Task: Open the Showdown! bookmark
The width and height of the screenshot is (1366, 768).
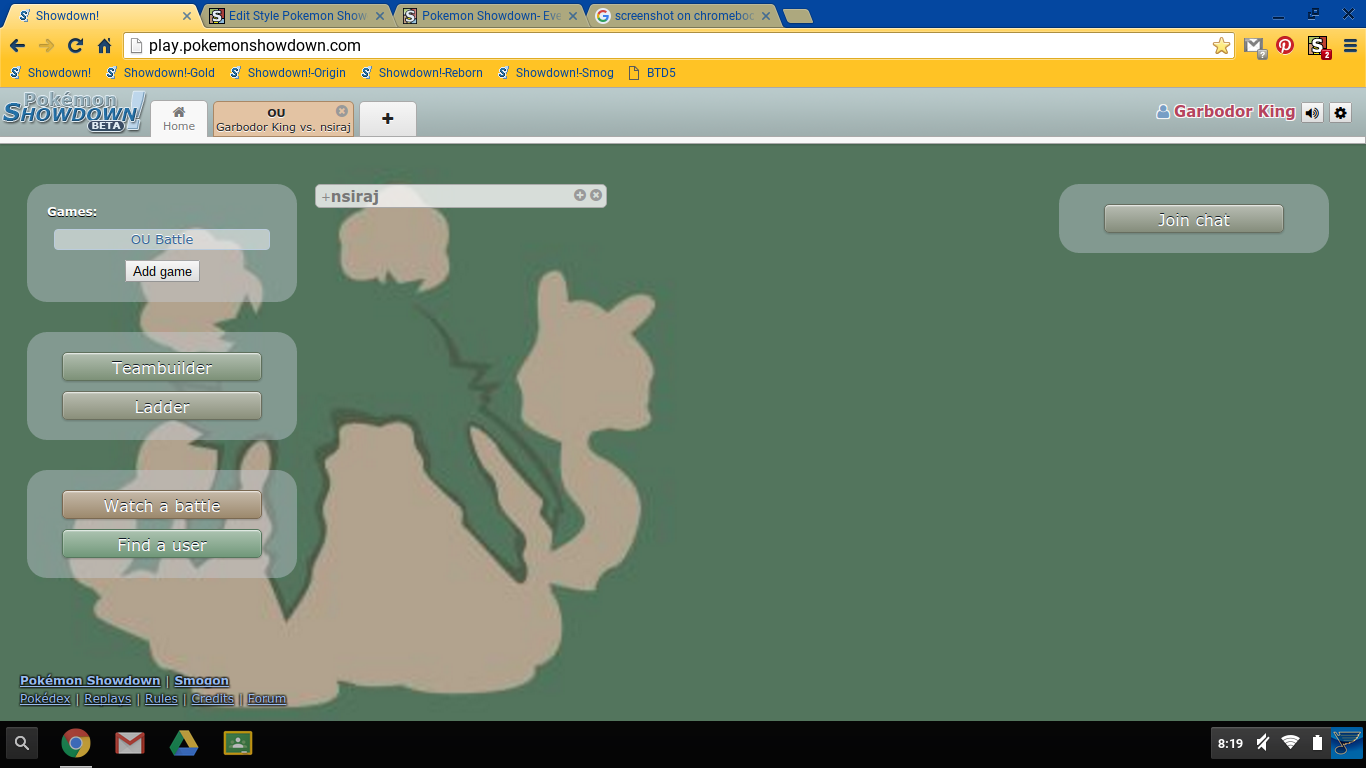Action: (x=51, y=73)
